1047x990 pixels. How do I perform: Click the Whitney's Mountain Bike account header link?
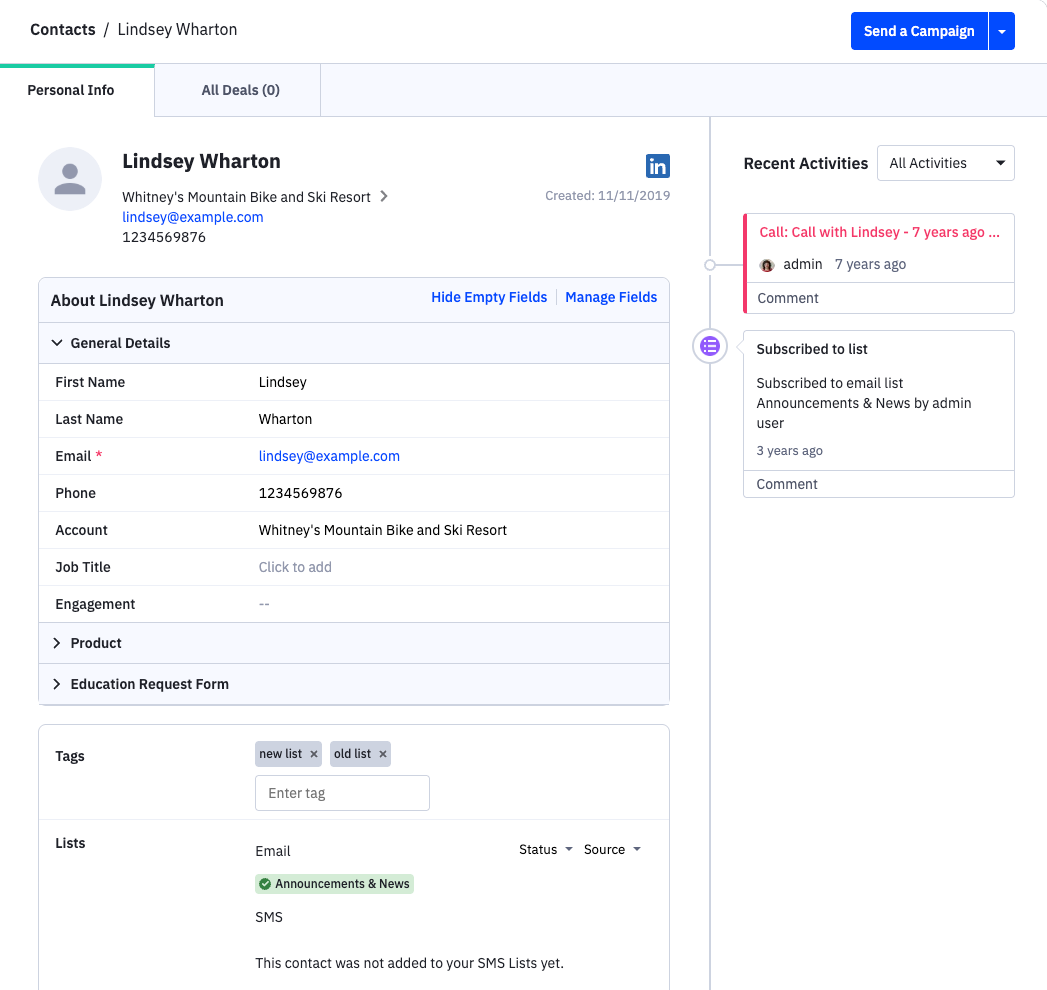[x=246, y=197]
